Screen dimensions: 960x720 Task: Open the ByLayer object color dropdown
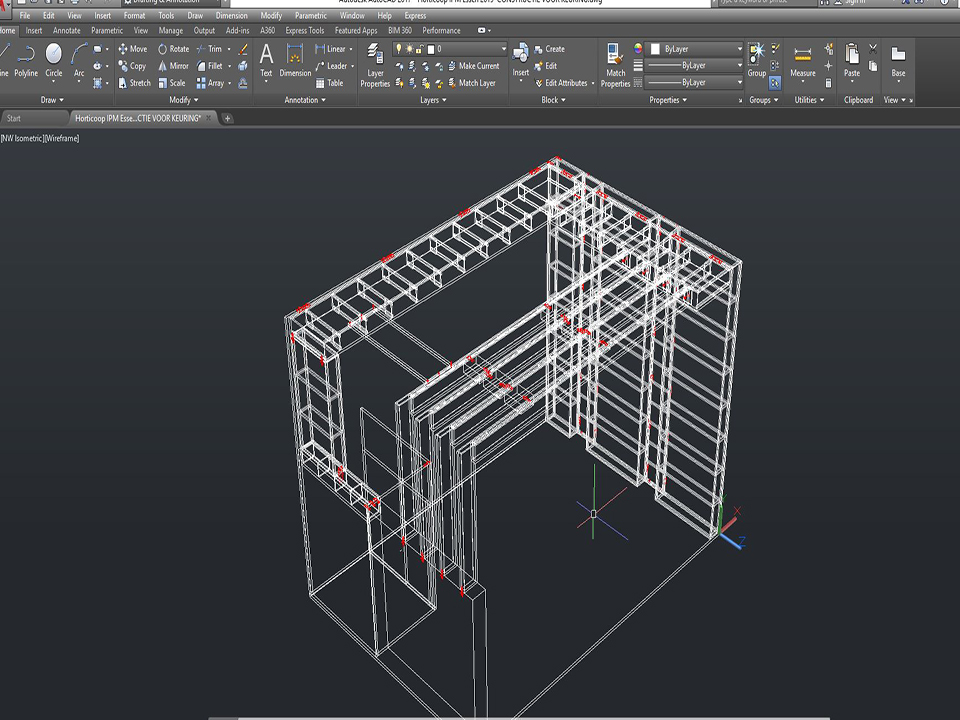[x=694, y=49]
